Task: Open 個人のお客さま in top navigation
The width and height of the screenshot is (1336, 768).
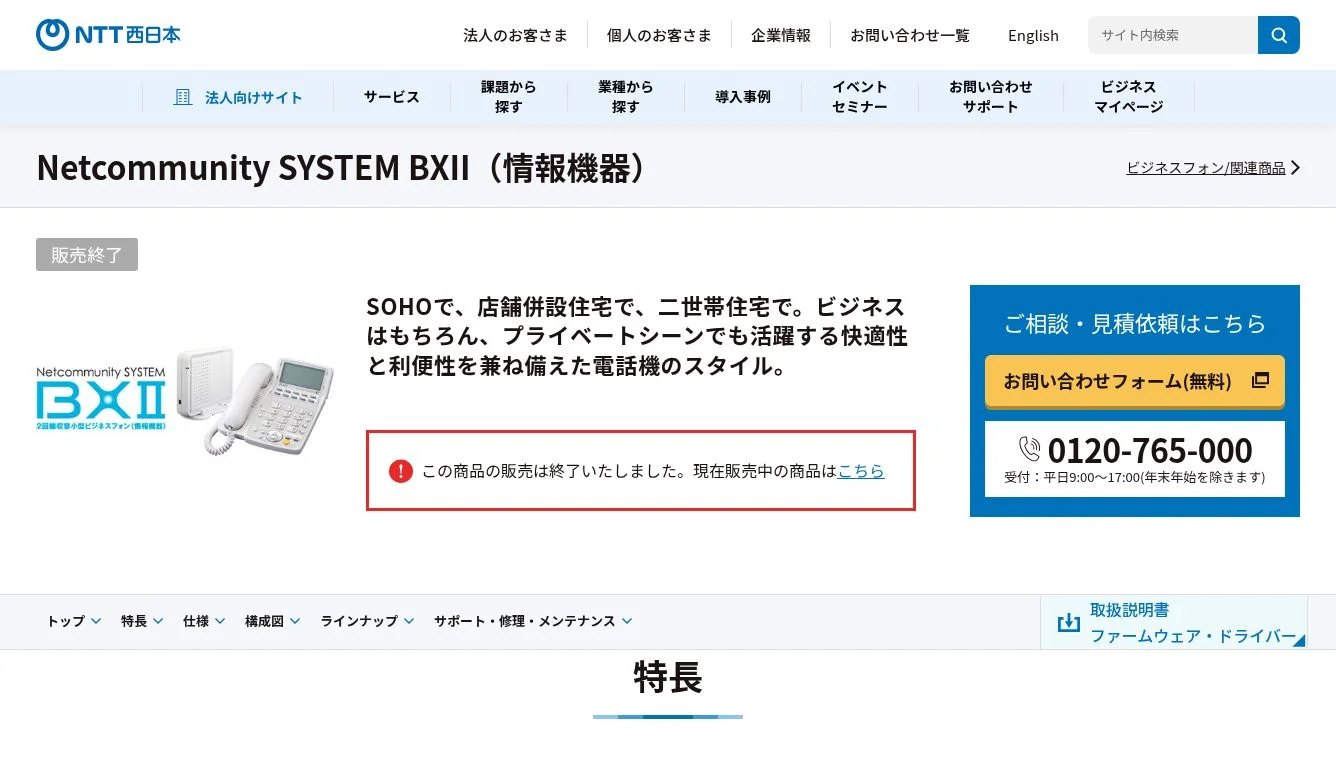Action: coord(659,35)
